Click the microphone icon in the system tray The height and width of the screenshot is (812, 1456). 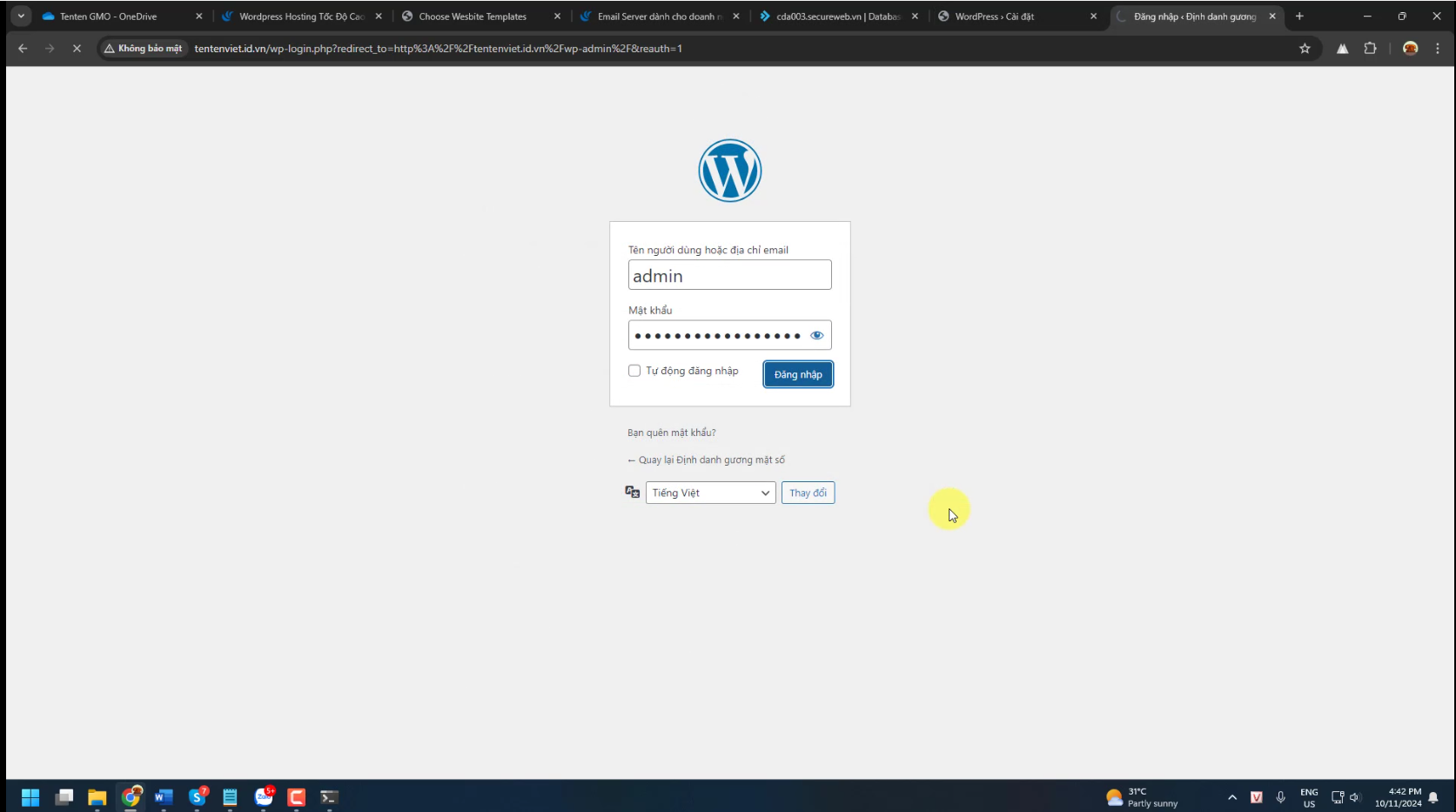tap(1280, 797)
